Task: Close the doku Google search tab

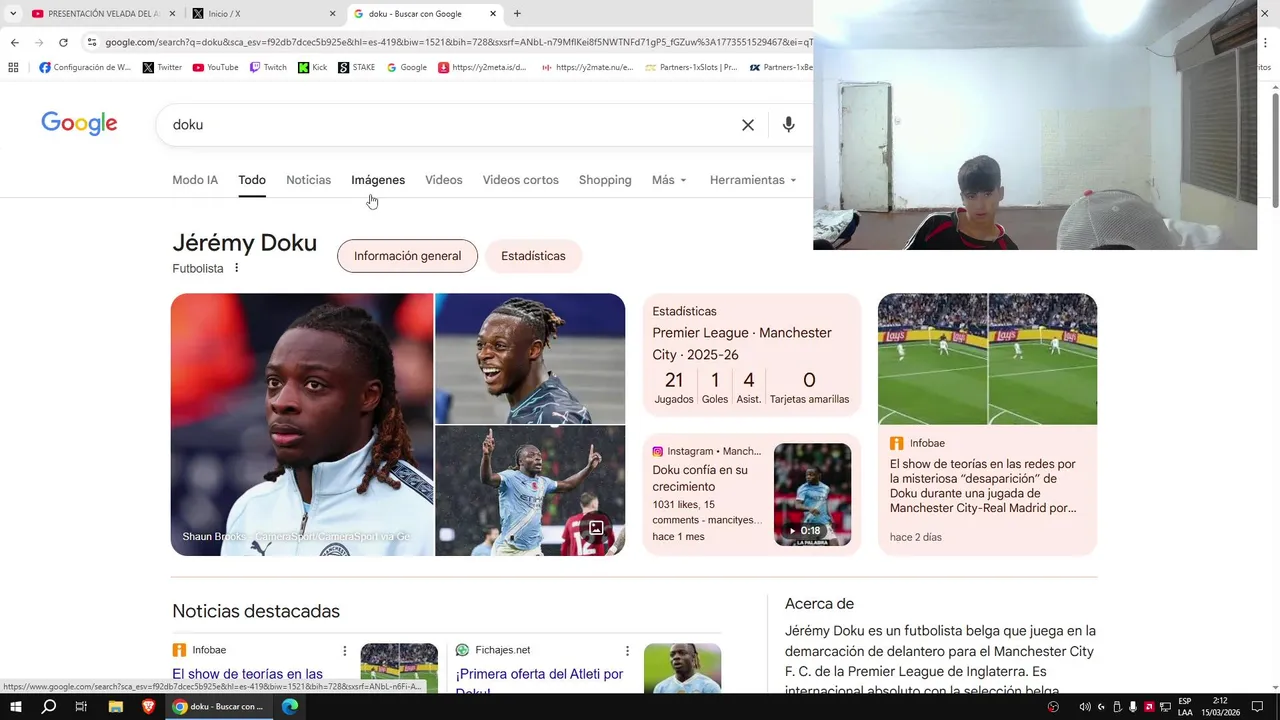Action: pyautogui.click(x=493, y=14)
